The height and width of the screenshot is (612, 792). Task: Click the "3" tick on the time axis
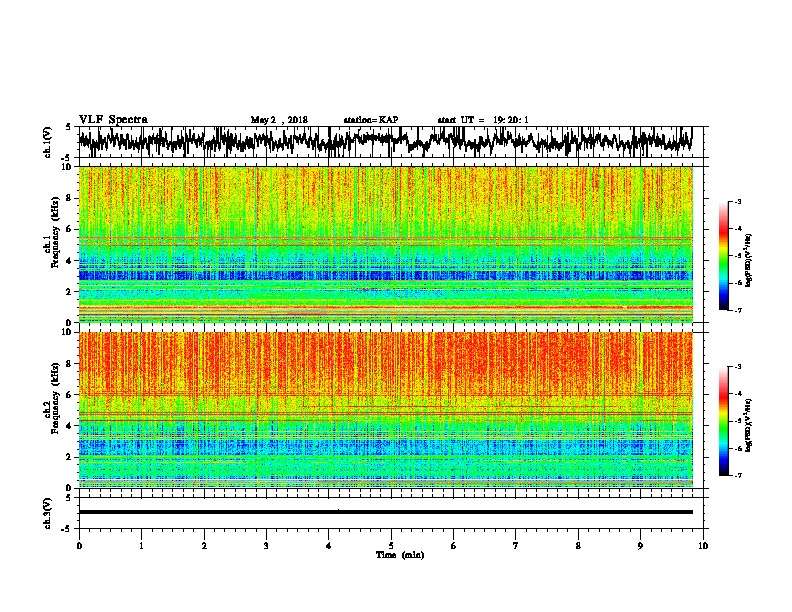266,546
